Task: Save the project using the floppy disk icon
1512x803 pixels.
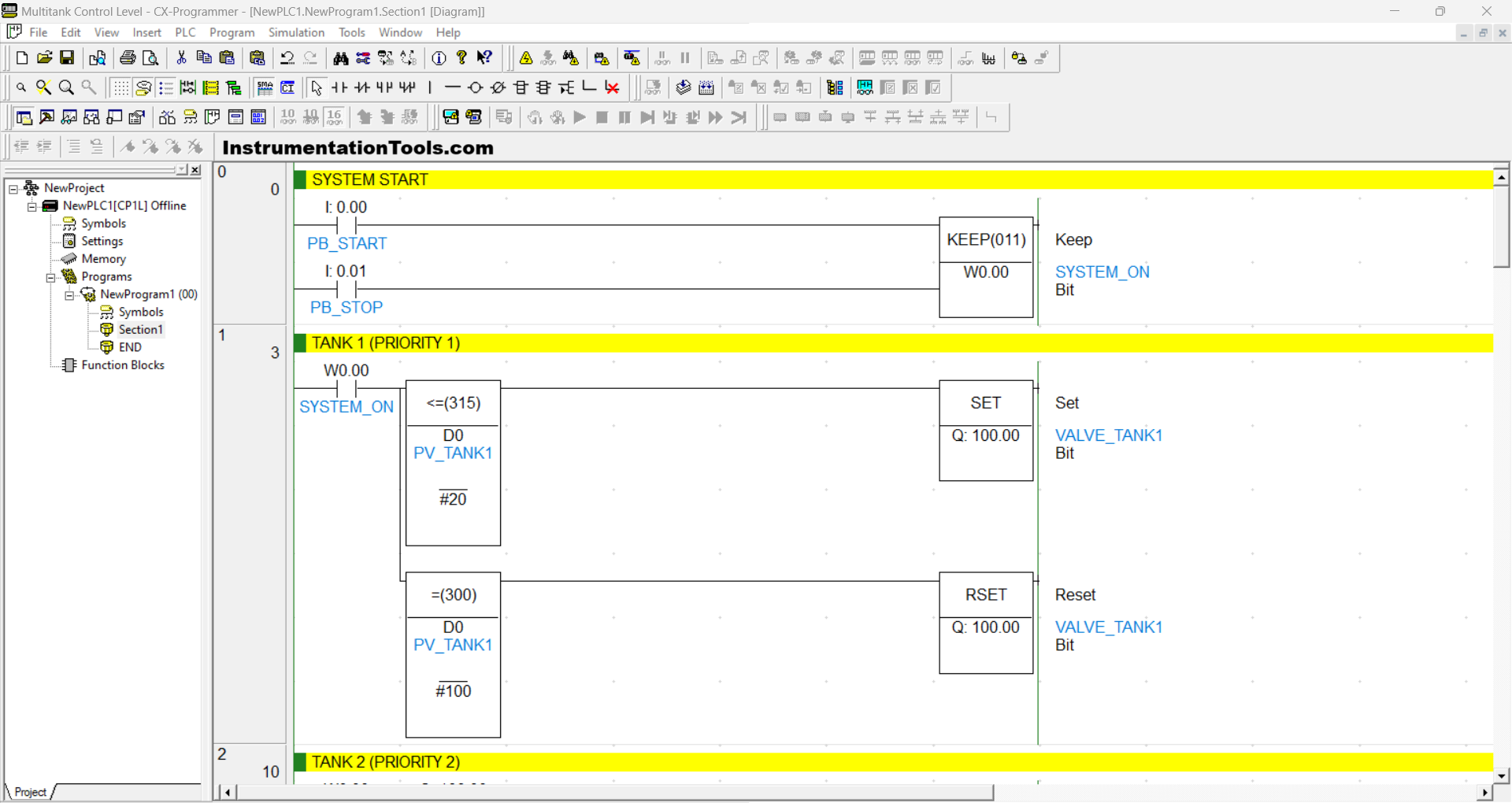Action: point(68,58)
